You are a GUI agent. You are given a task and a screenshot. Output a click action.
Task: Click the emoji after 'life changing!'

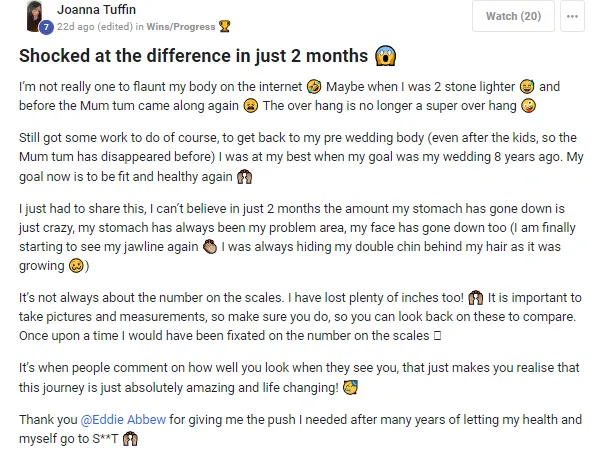coord(350,388)
